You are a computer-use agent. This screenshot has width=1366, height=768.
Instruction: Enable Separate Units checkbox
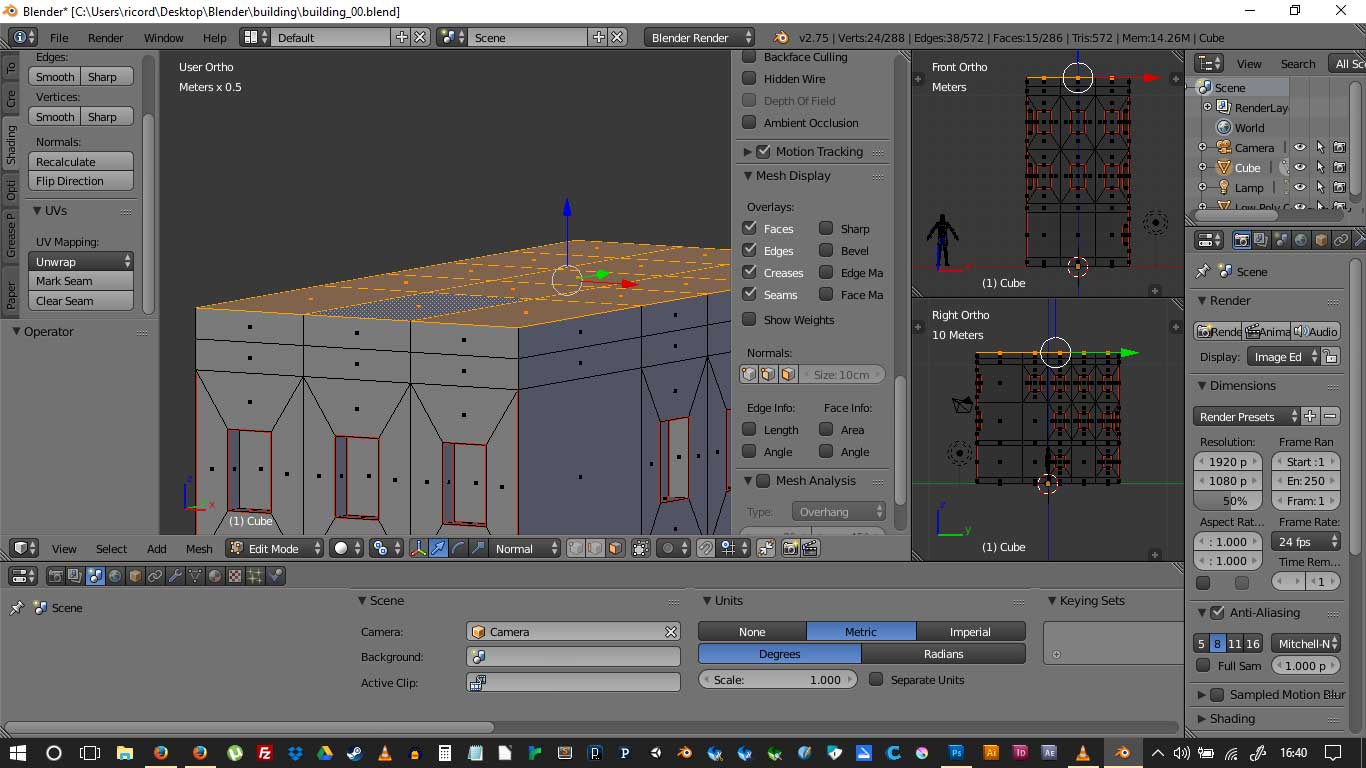click(876, 679)
